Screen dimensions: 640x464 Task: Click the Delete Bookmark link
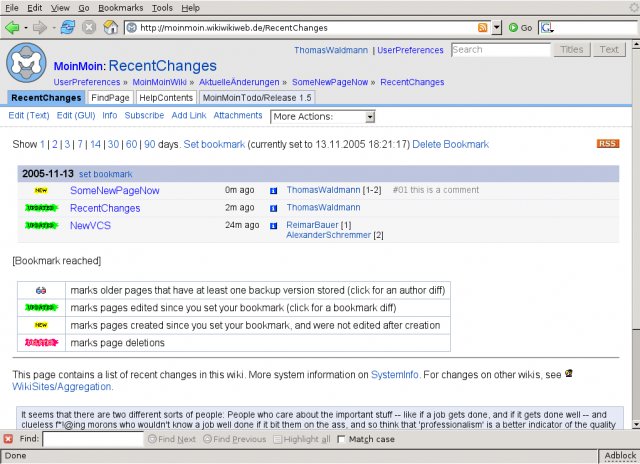[452, 145]
